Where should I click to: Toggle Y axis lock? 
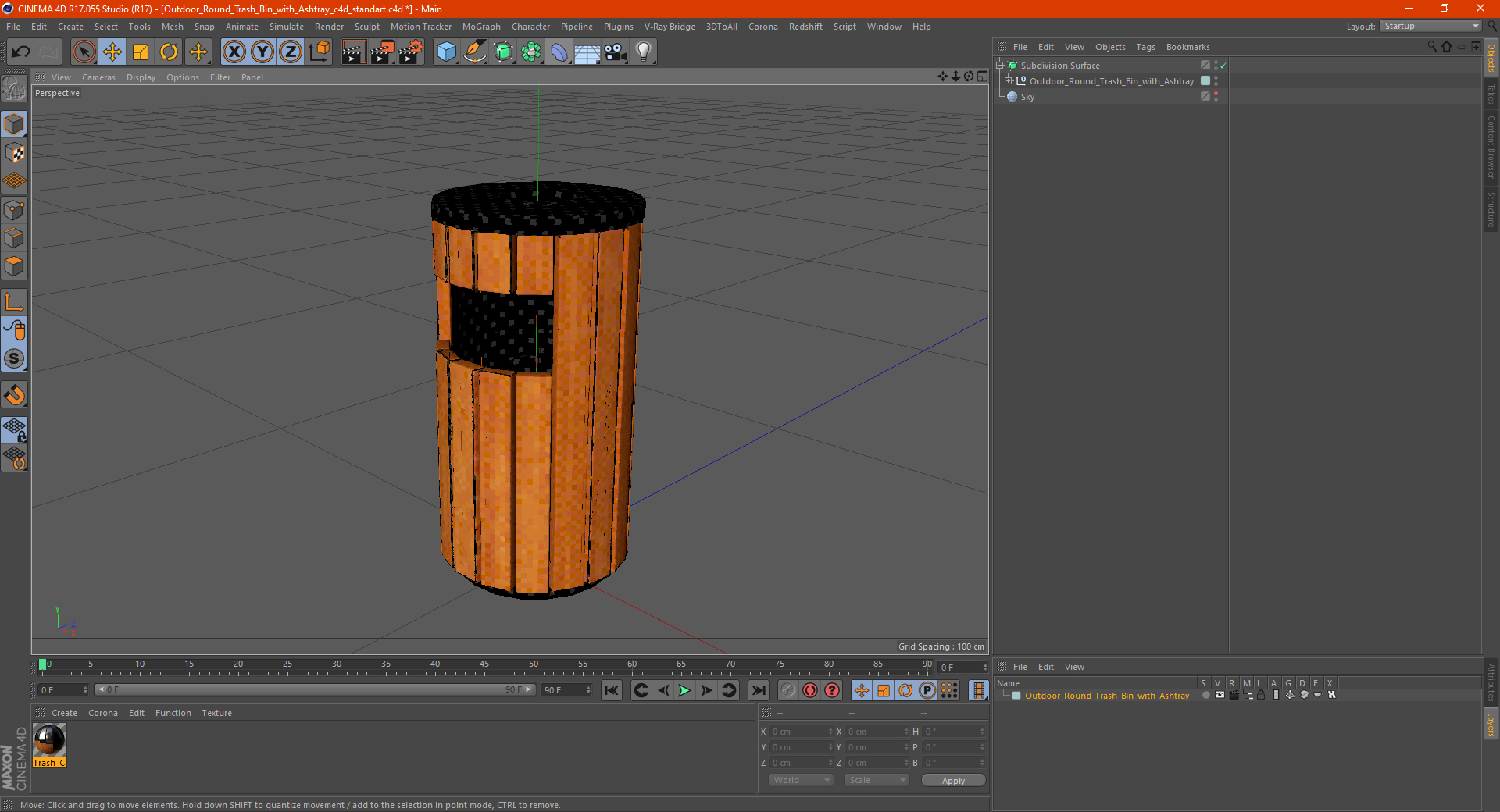[x=262, y=52]
